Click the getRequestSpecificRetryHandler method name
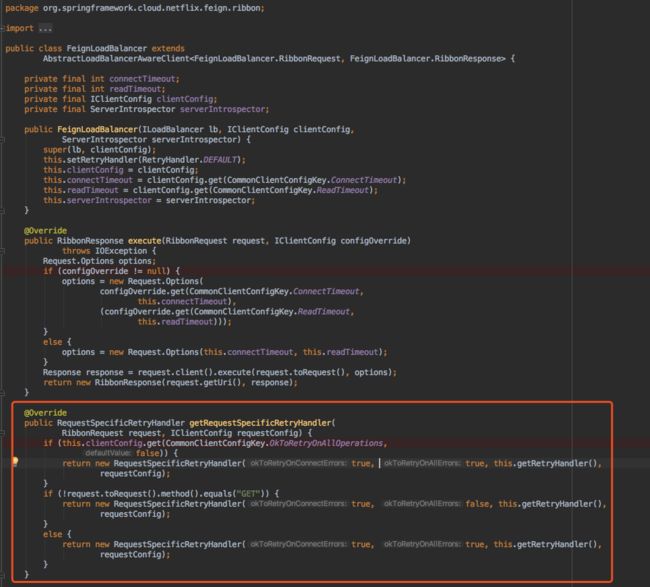This screenshot has width=650, height=587. (260, 423)
